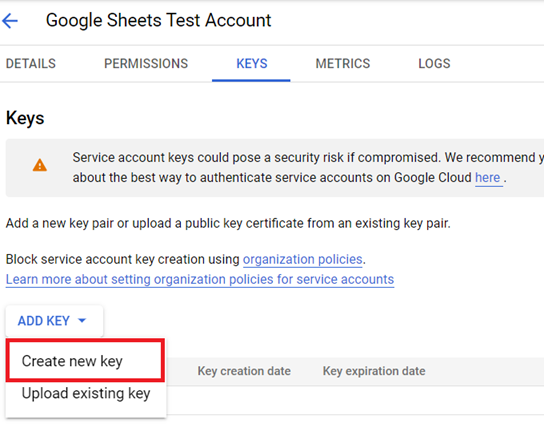Click the orange warning triangle icon

(x=40, y=165)
